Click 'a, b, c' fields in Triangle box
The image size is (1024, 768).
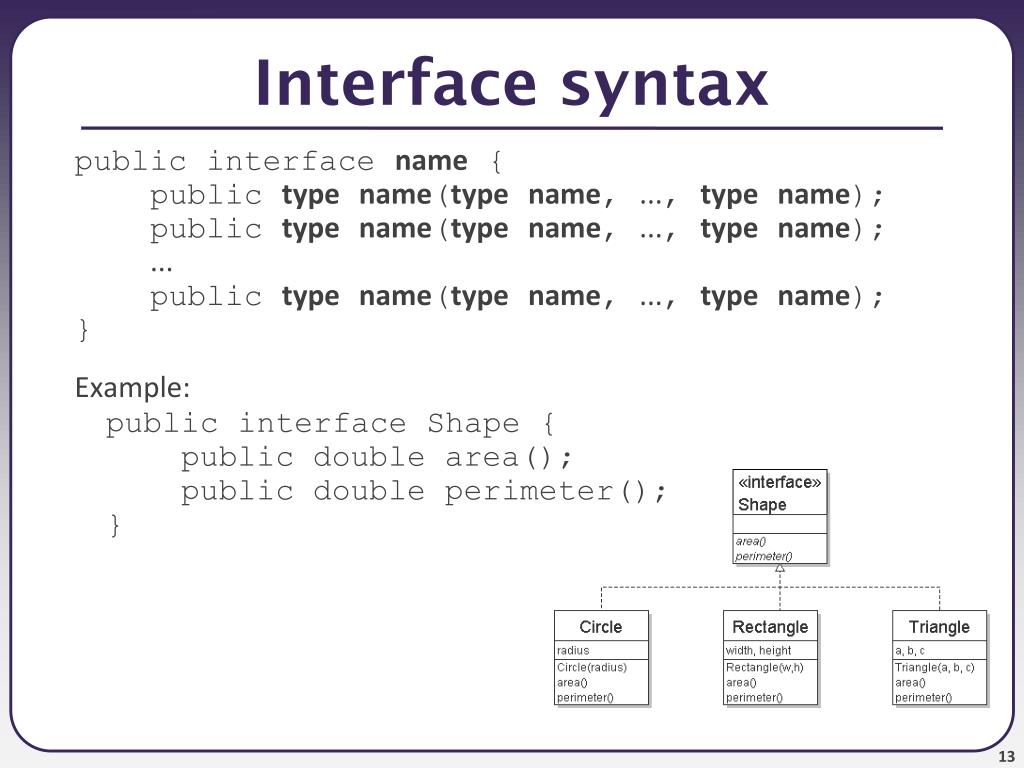click(x=910, y=650)
